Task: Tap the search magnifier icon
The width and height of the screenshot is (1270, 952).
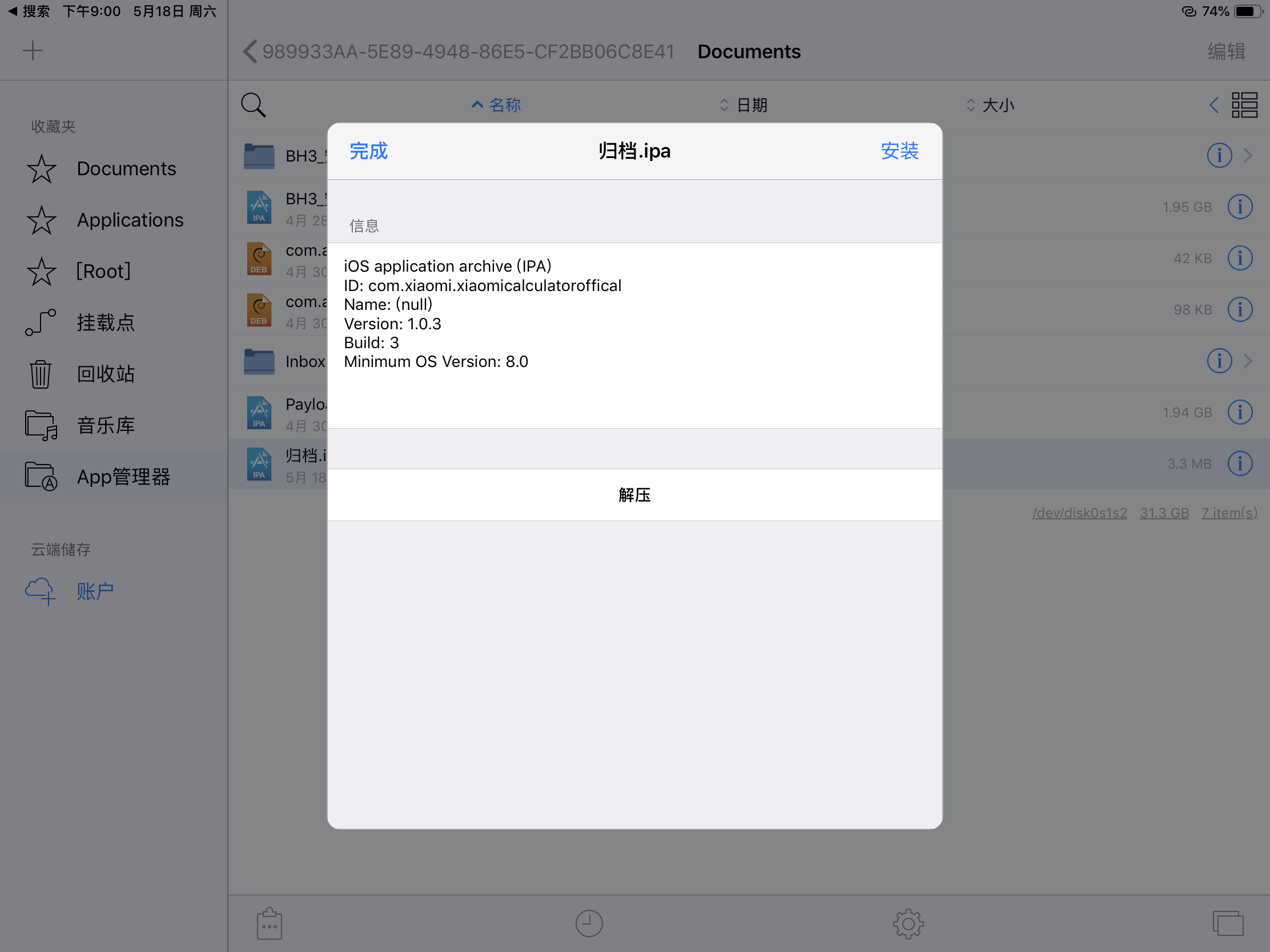Action: click(x=253, y=105)
